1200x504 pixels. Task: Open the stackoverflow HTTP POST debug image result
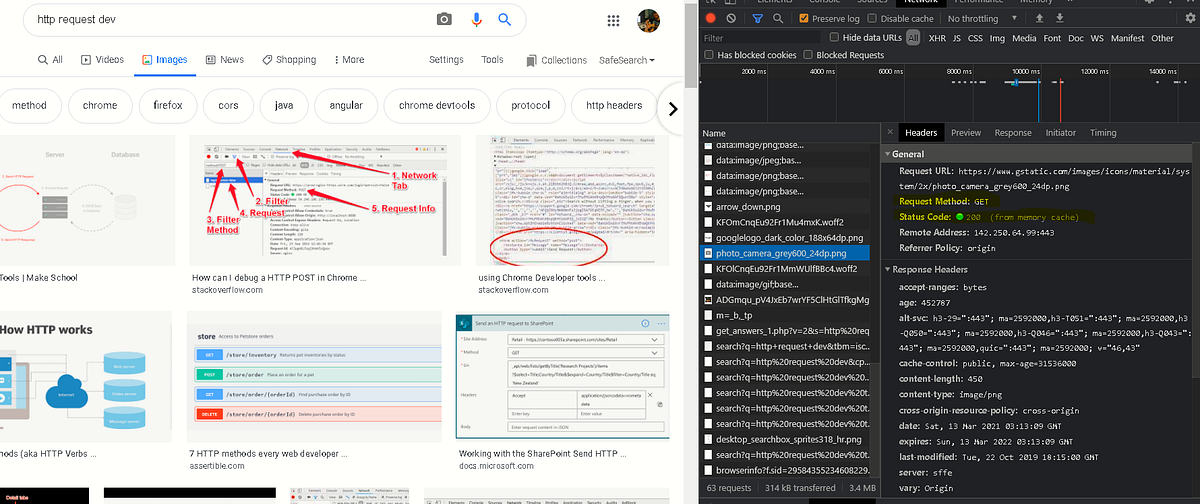pyautogui.click(x=326, y=202)
